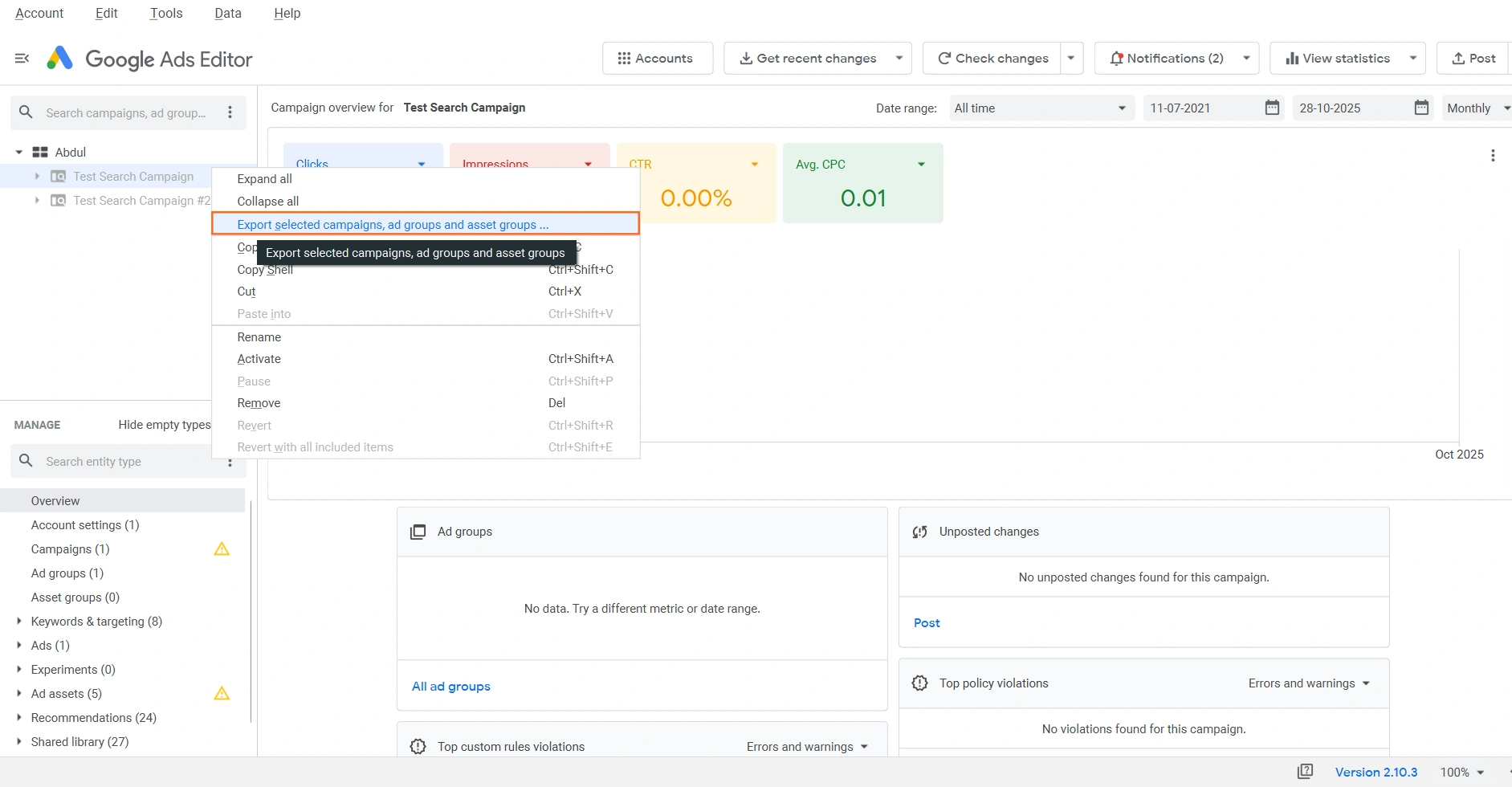Open the three-dot menu beside the entity type search
Screen dimensions: 1512x787
click(x=230, y=462)
